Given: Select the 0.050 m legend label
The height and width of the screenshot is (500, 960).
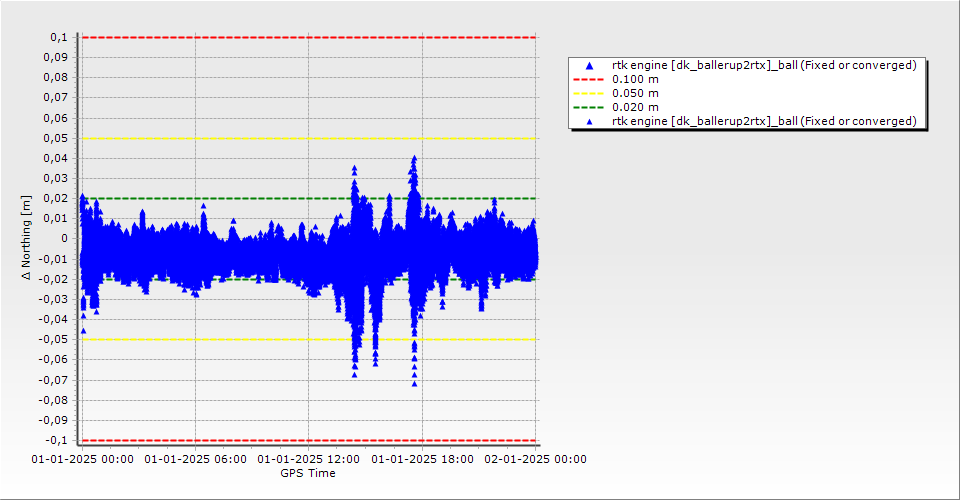Looking at the screenshot, I should coord(636,94).
